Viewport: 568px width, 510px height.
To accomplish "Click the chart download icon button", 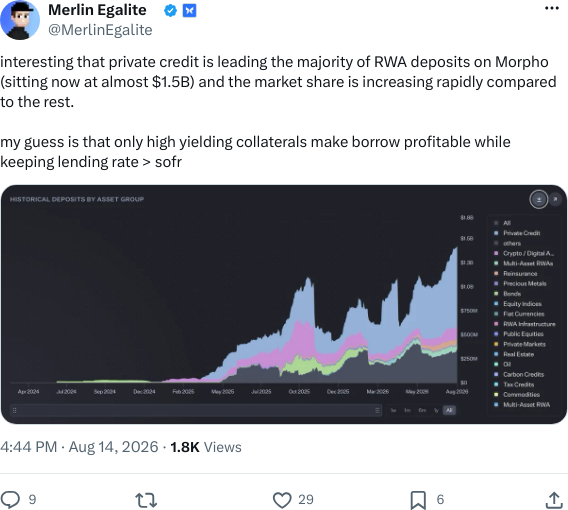I will pyautogui.click(x=539, y=199).
